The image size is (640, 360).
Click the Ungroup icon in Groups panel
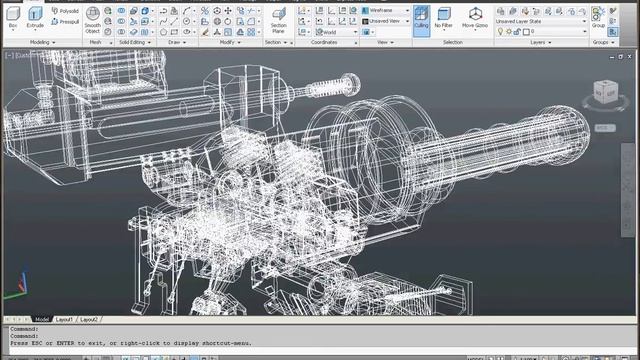click(612, 11)
